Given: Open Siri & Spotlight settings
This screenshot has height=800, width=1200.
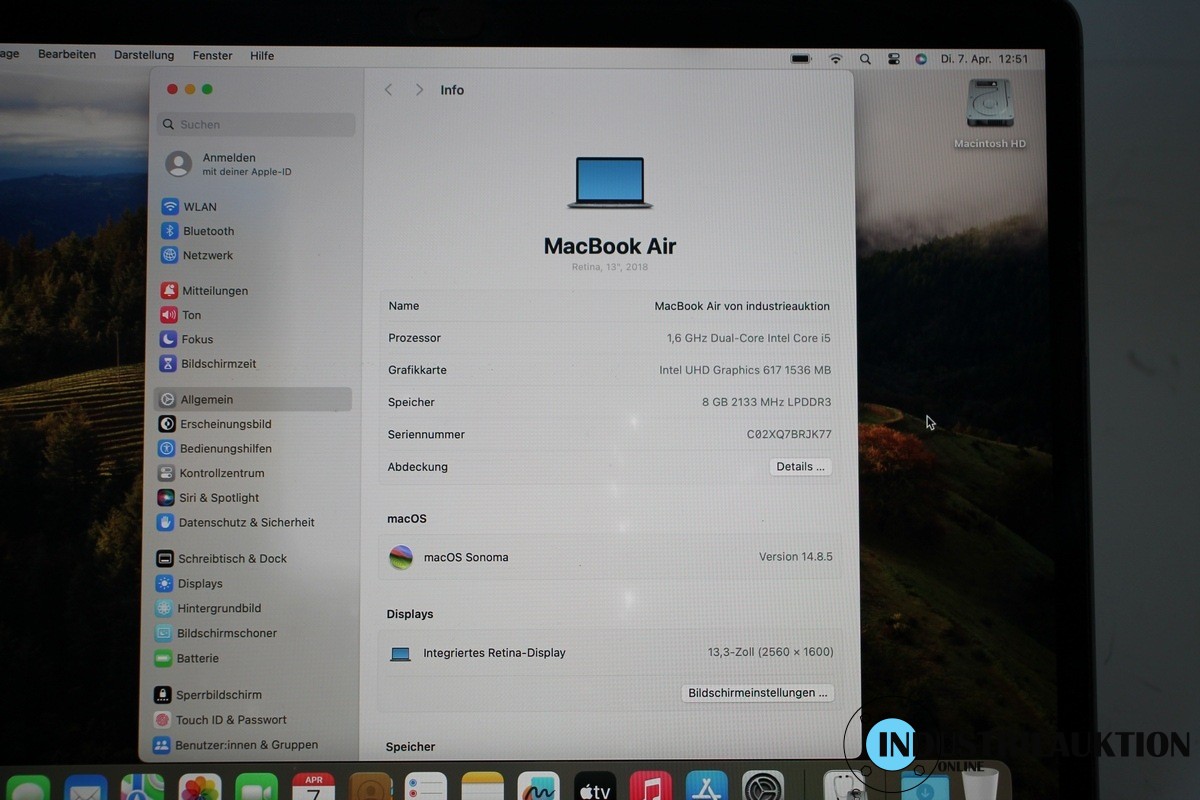Looking at the screenshot, I should 218,498.
